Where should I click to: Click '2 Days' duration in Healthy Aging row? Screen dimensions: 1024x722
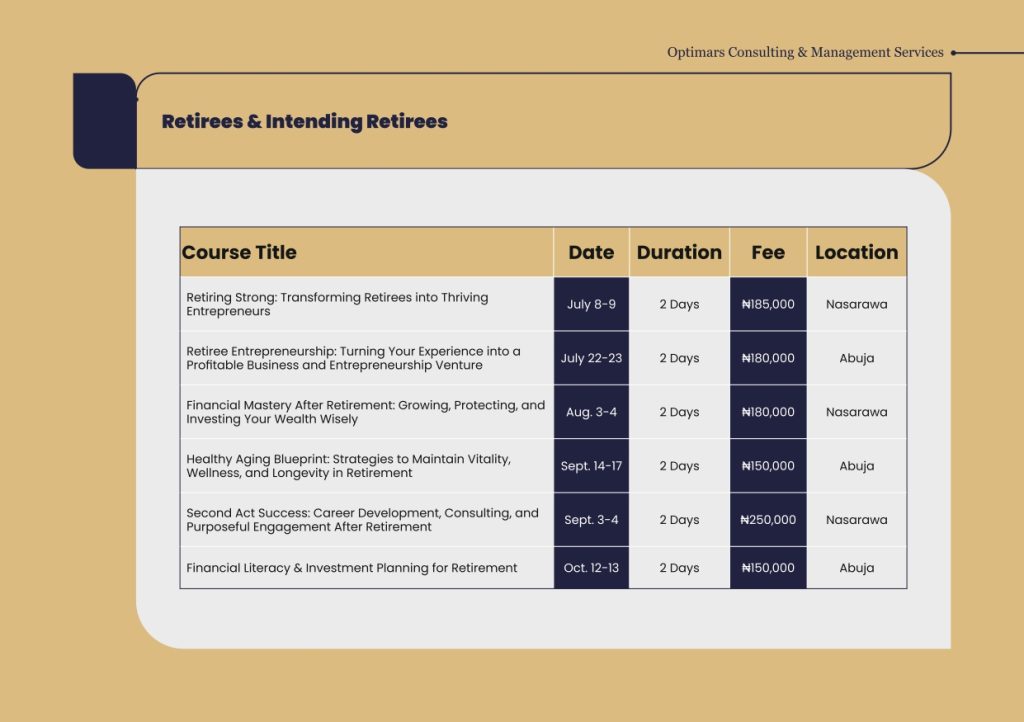[x=679, y=466]
